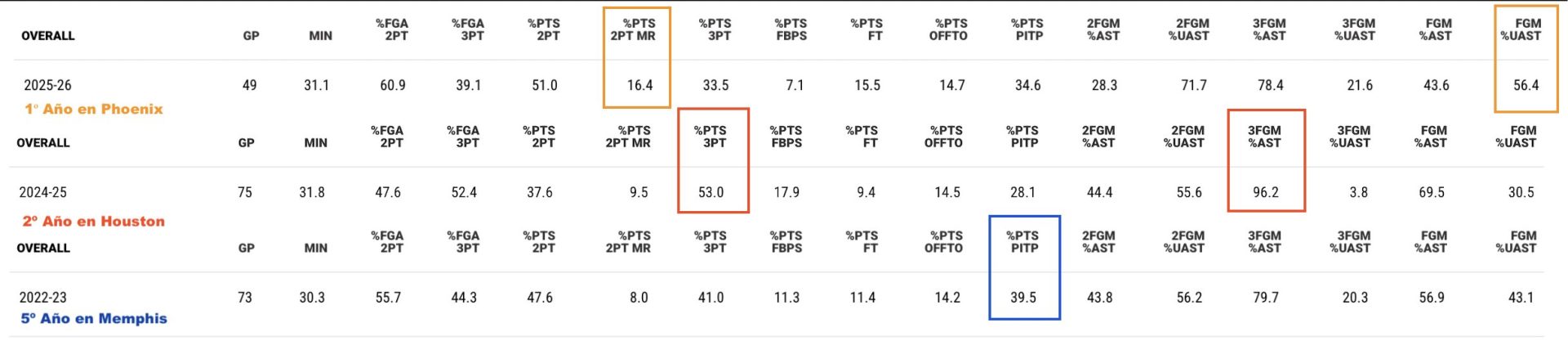
Task: Click FGM %UAST header above 2025-26 row
Action: click(x=1521, y=29)
